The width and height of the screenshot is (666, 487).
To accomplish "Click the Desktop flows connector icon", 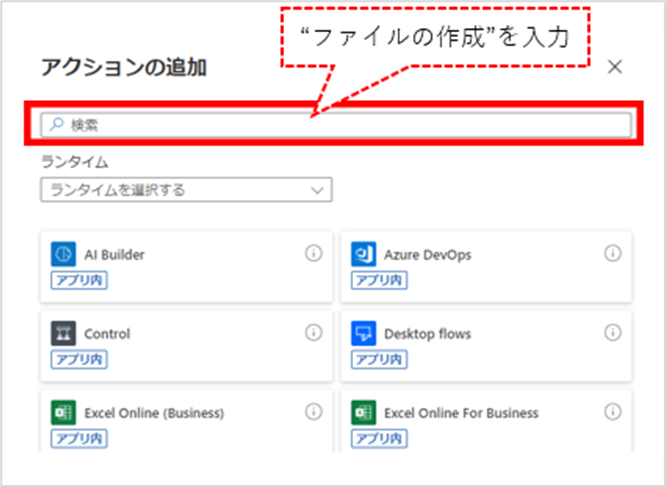I will 364,333.
